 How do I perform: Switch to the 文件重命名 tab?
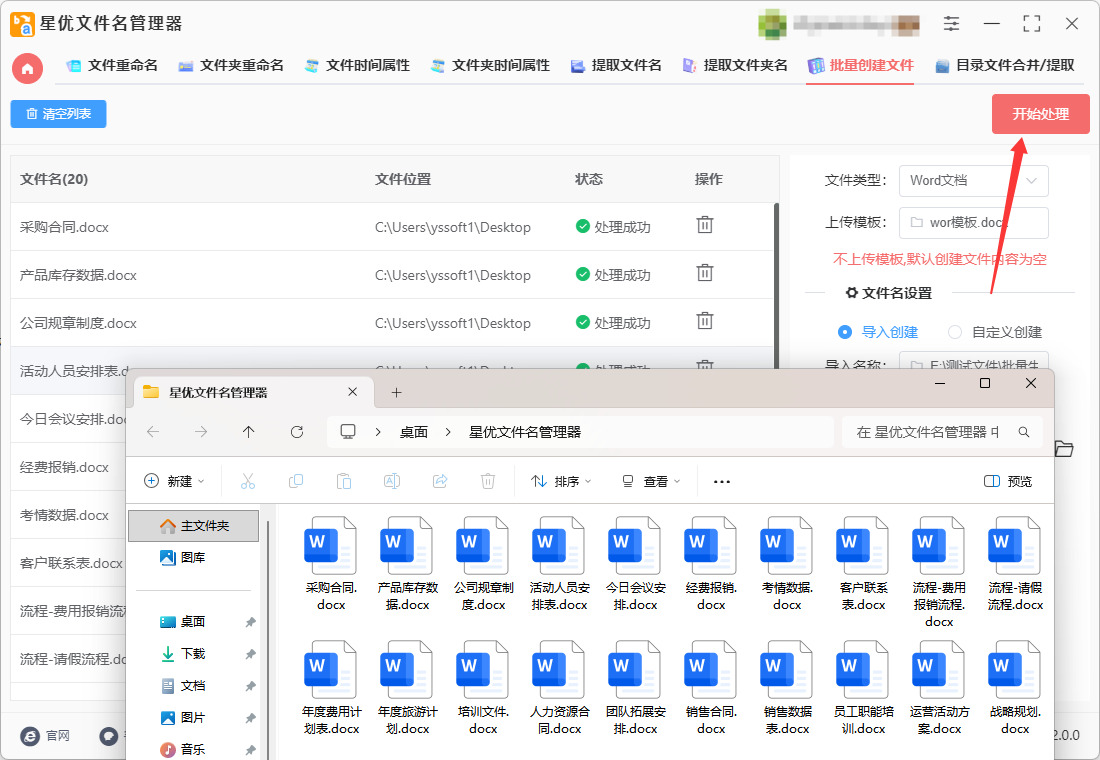point(112,65)
